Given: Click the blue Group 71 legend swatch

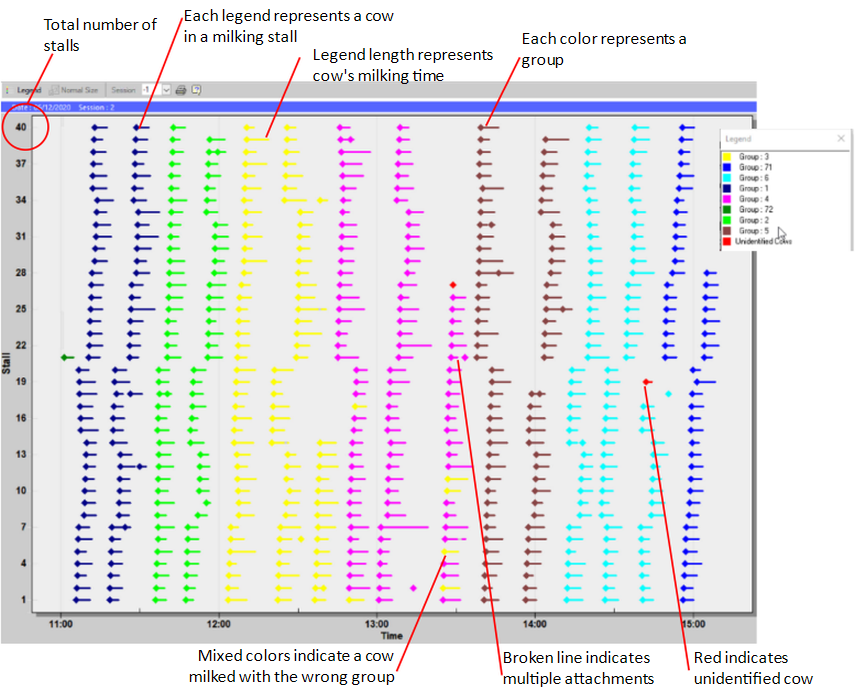Looking at the screenshot, I should [x=727, y=167].
